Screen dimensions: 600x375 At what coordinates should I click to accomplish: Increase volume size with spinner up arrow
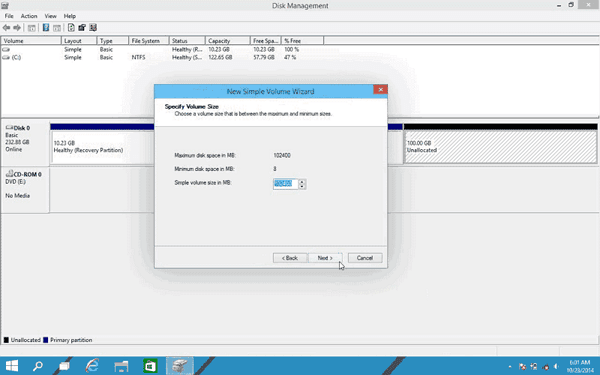302,182
